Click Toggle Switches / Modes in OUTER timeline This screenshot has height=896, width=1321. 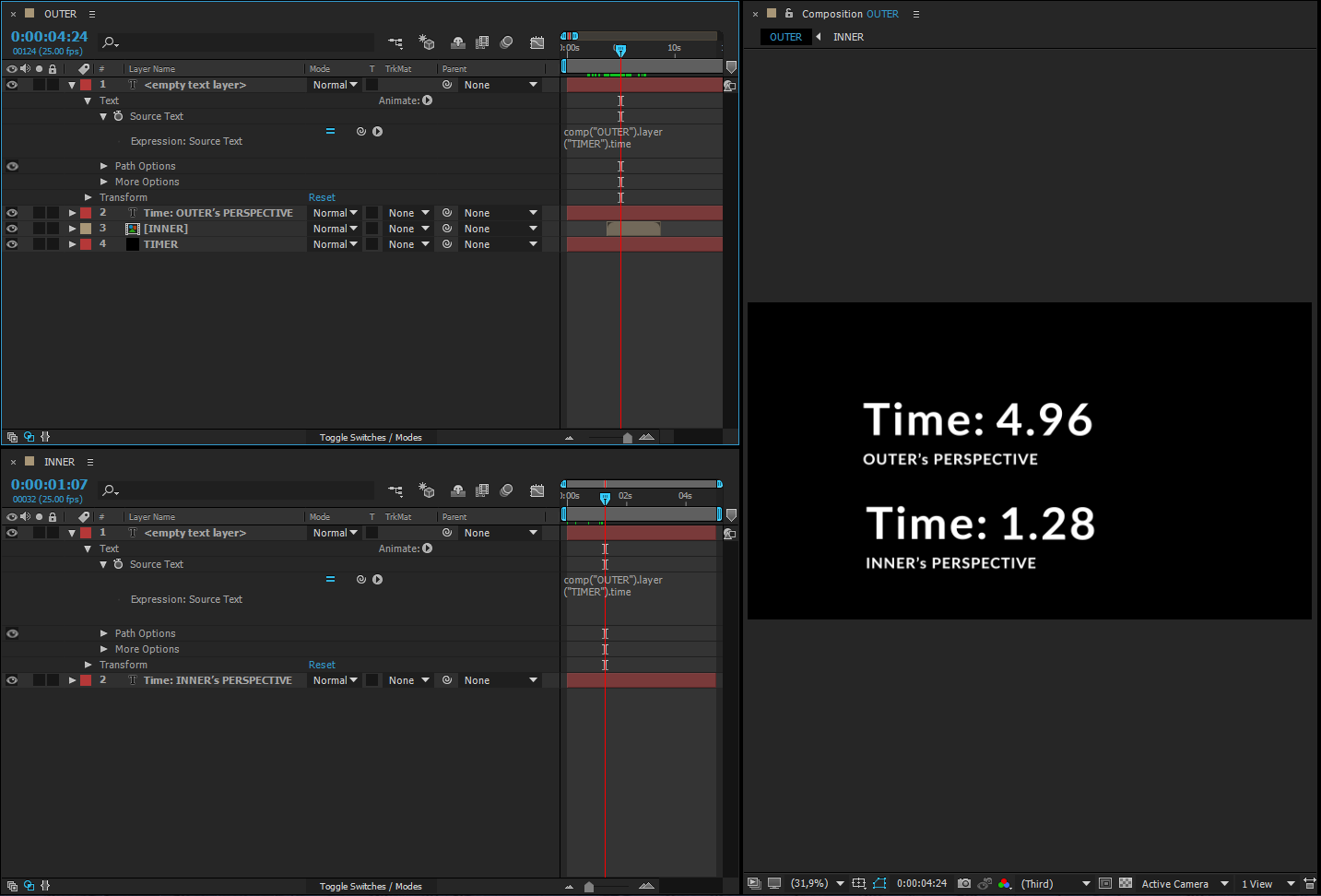371,438
